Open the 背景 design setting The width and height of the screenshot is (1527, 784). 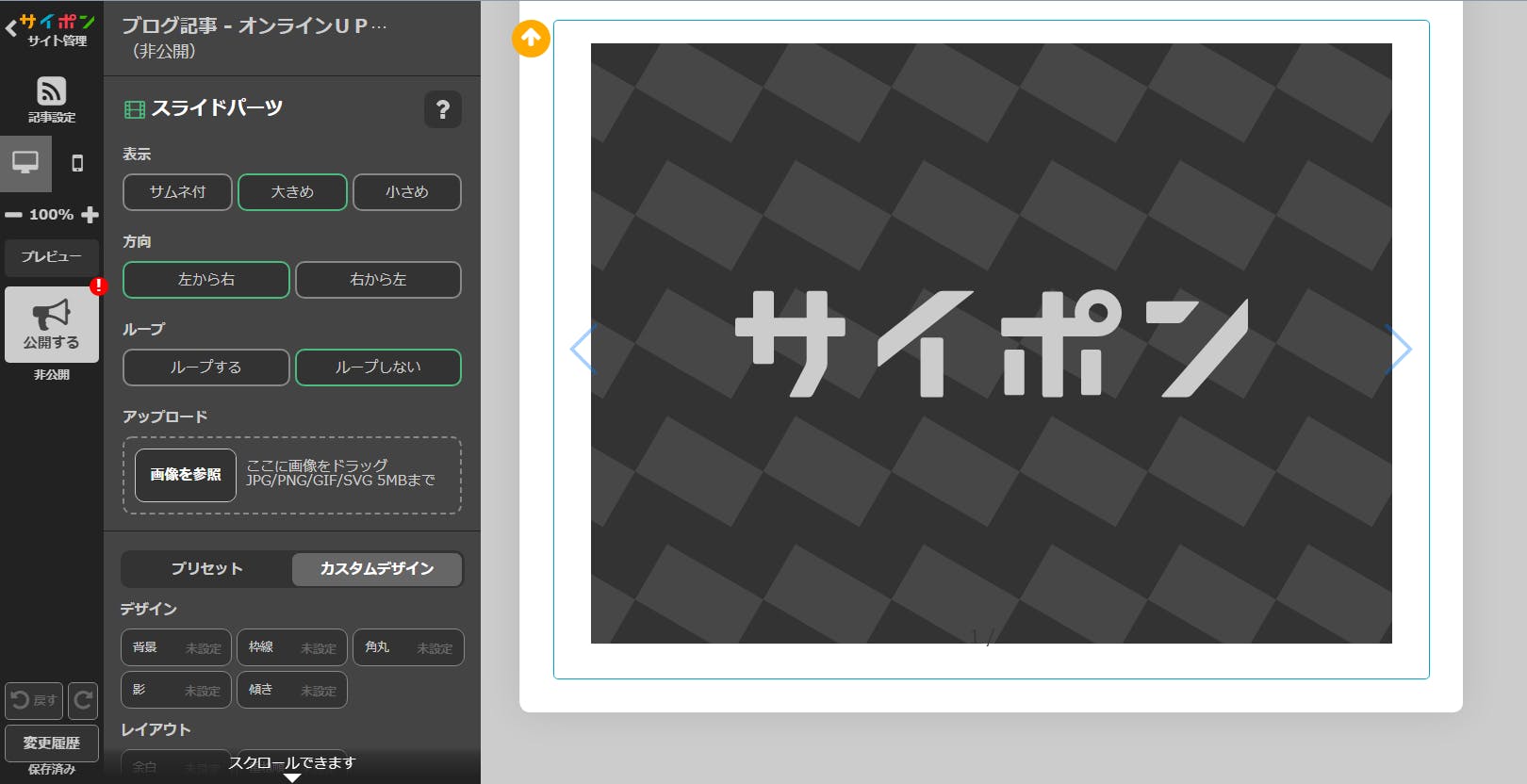(x=176, y=647)
